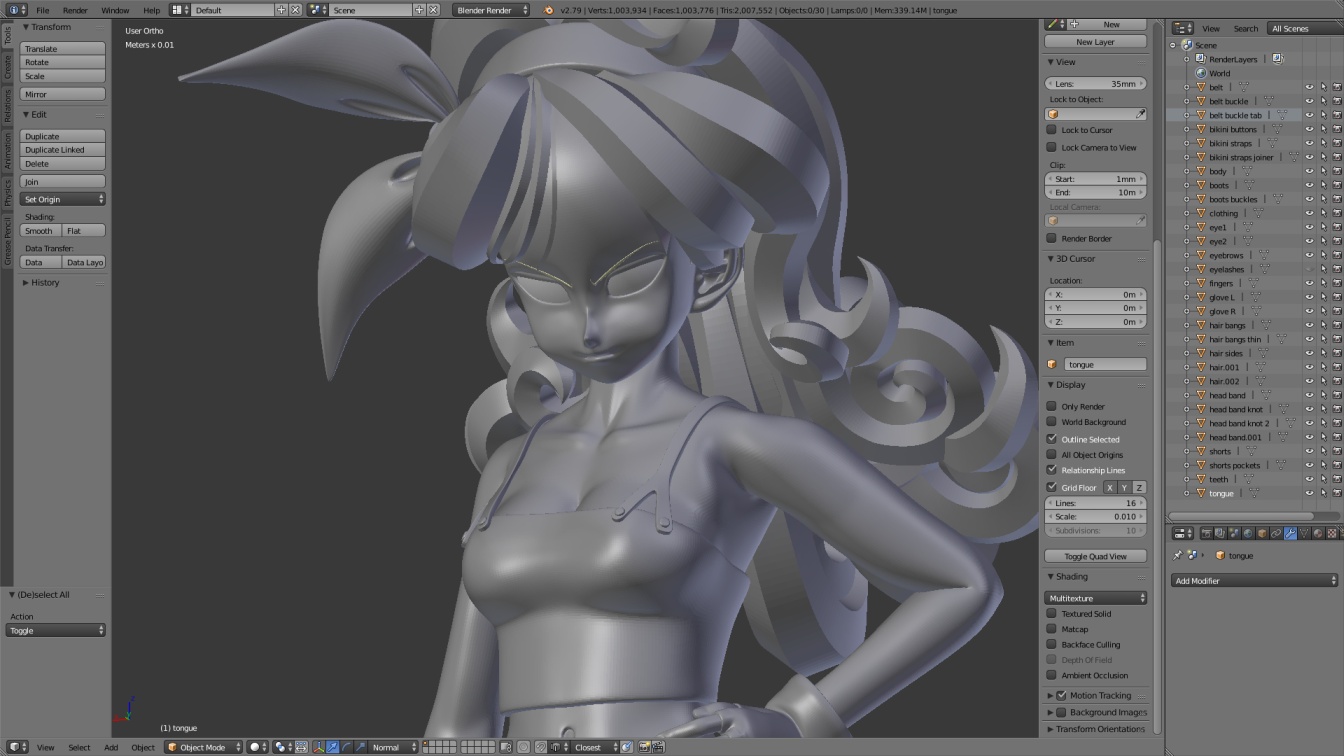Adjust the Lens 35mm value slider
The height and width of the screenshot is (756, 1344).
click(1095, 84)
